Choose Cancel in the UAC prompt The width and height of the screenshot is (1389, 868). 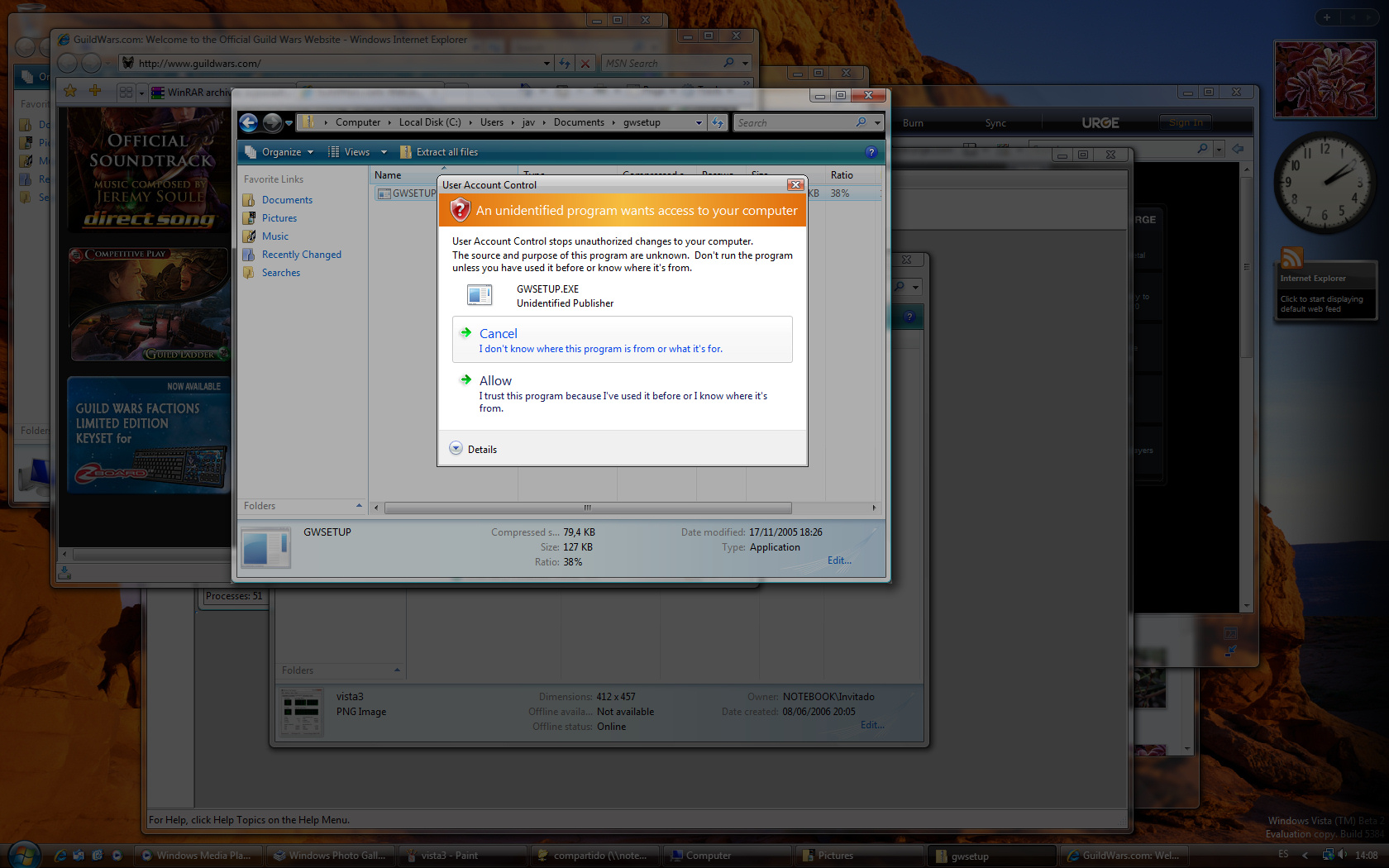499,334
